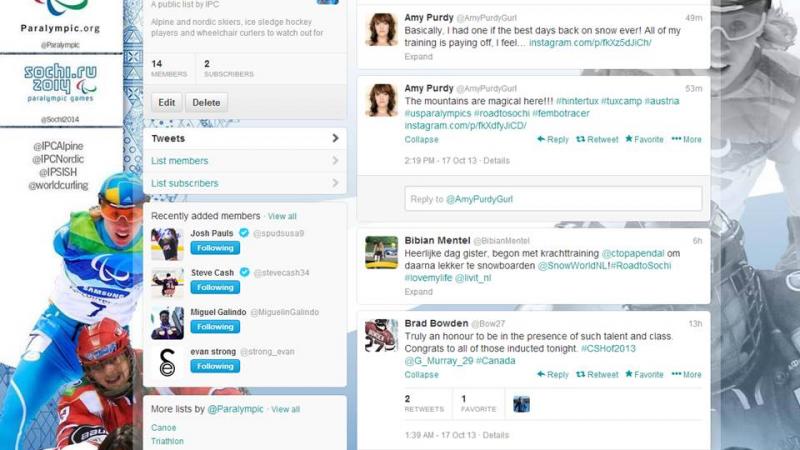Viewport: 800px width, 450px height.
Task: Click the Miguel Galindo name
Action: click(x=218, y=312)
